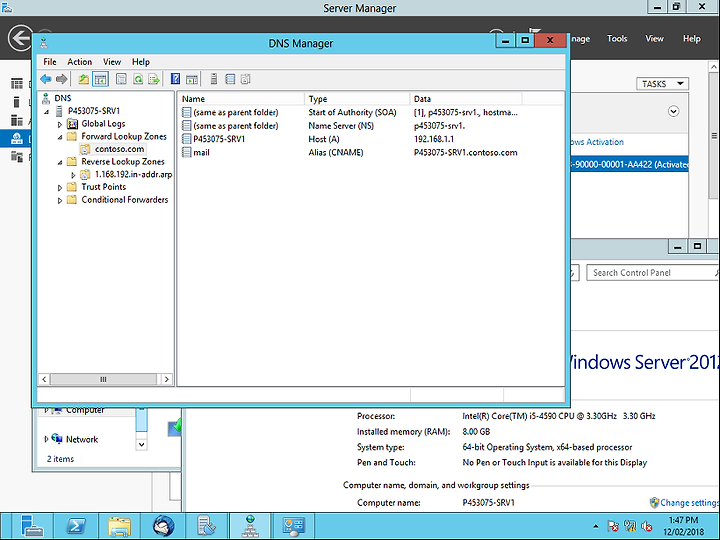Click the muted volume tray icon
This screenshot has height=540, width=720.
[647, 526]
